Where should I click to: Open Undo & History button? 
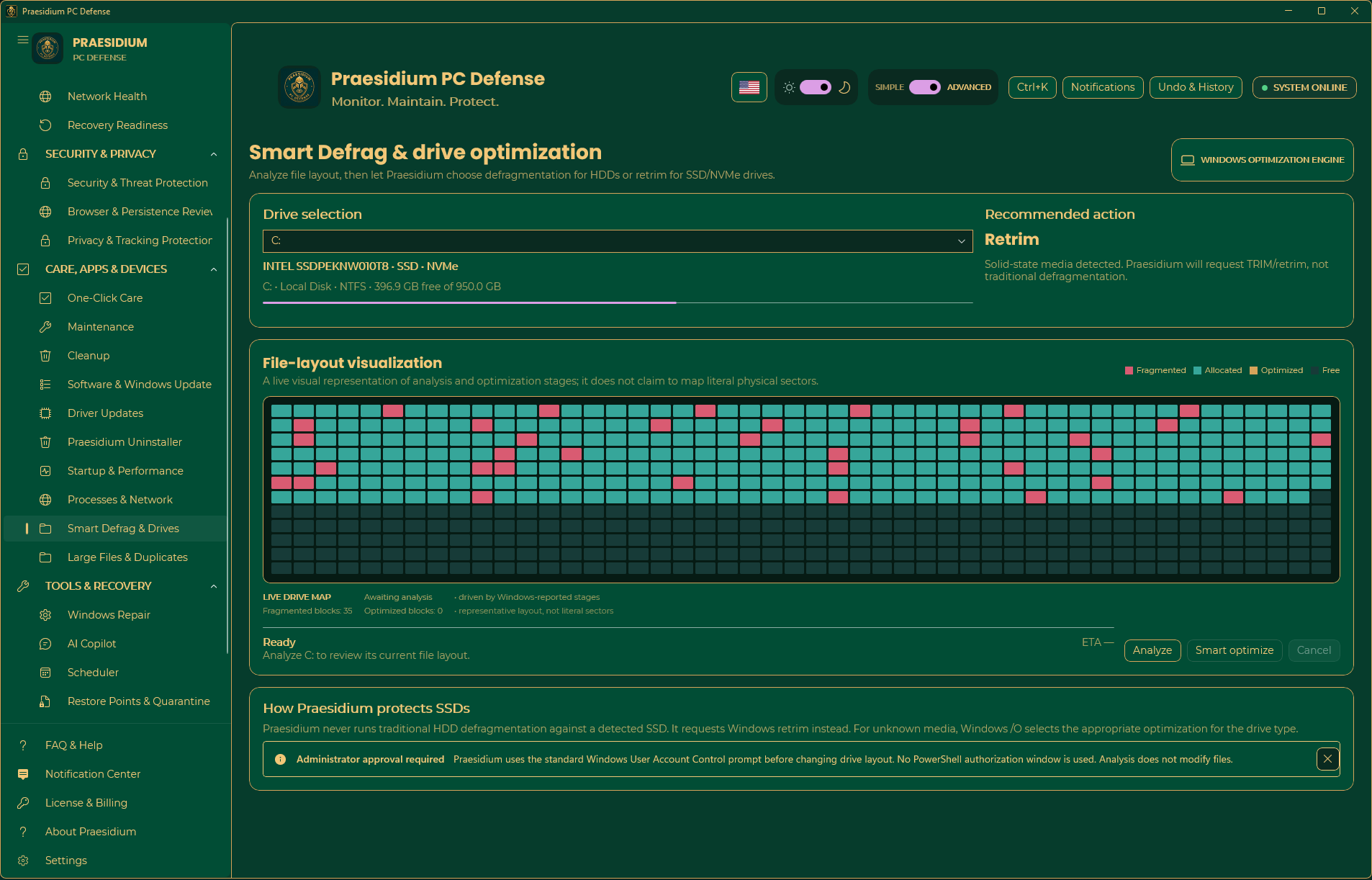[x=1196, y=87]
